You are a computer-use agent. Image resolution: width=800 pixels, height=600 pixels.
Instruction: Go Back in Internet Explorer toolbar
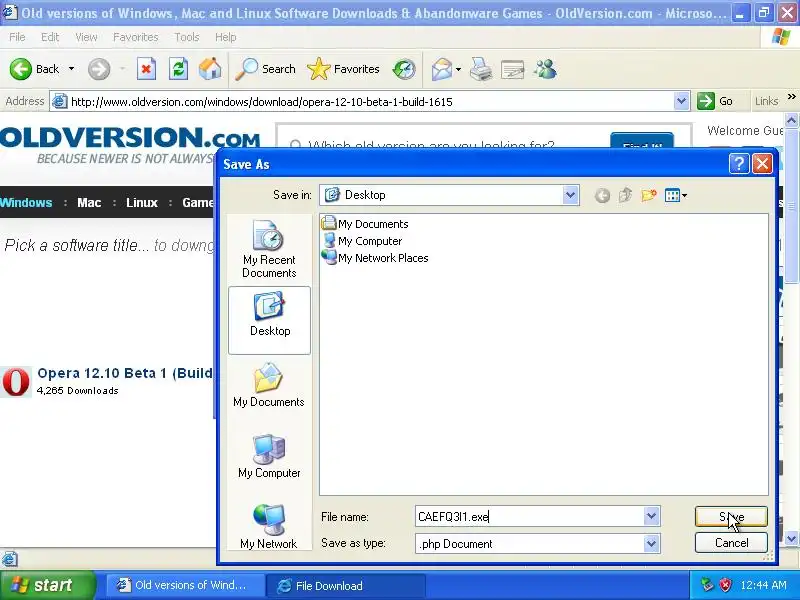35,69
